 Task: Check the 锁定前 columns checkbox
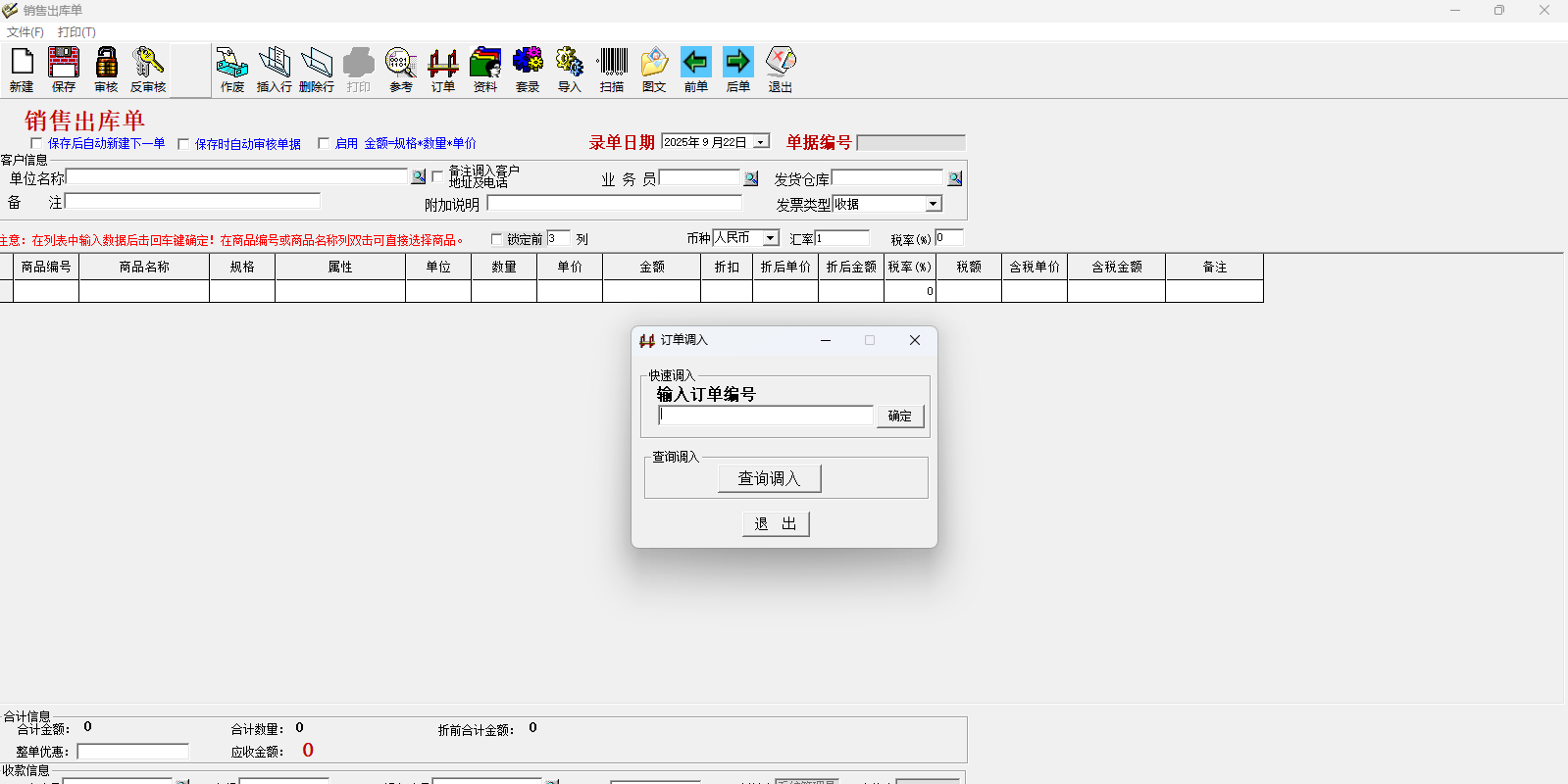click(x=496, y=239)
